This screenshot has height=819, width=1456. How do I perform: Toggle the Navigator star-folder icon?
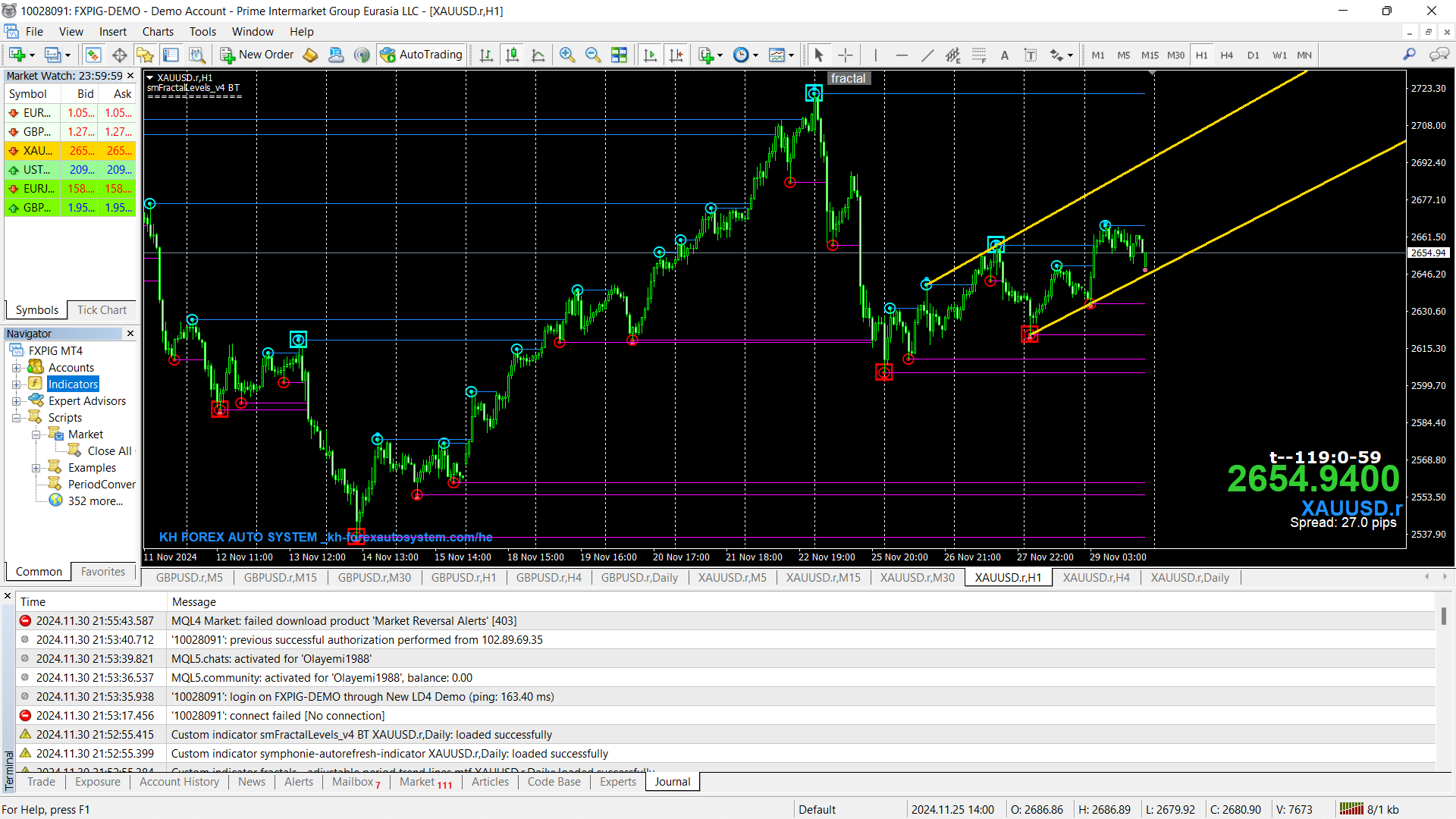click(145, 55)
